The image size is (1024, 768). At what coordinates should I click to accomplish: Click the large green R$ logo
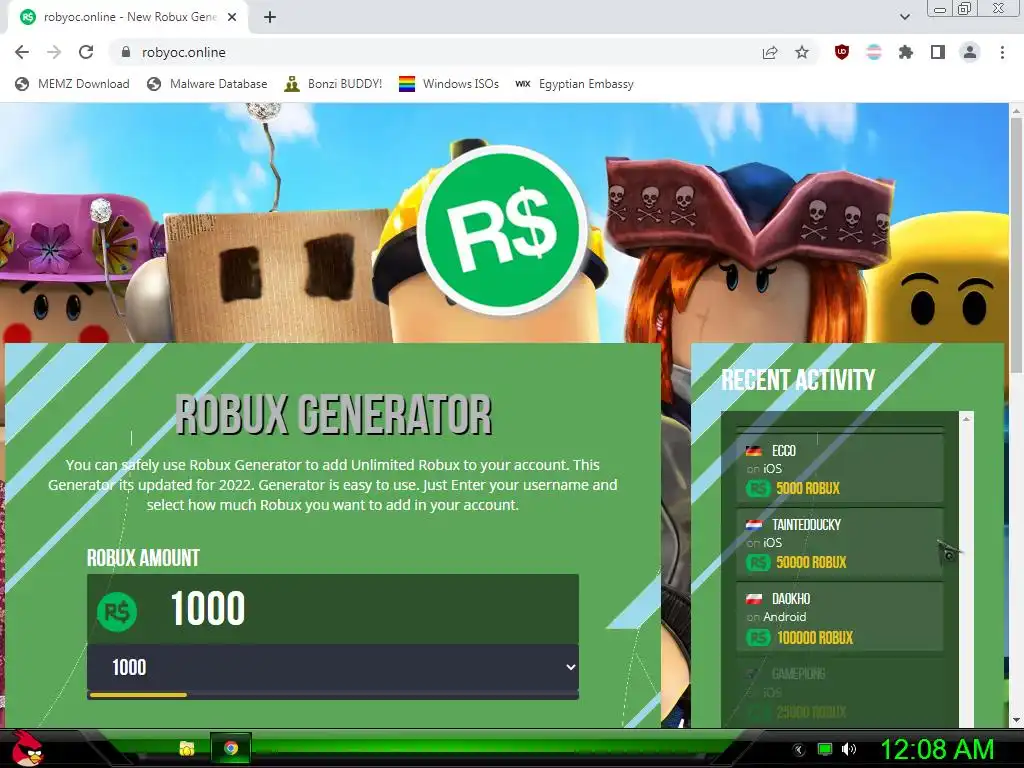(502, 230)
